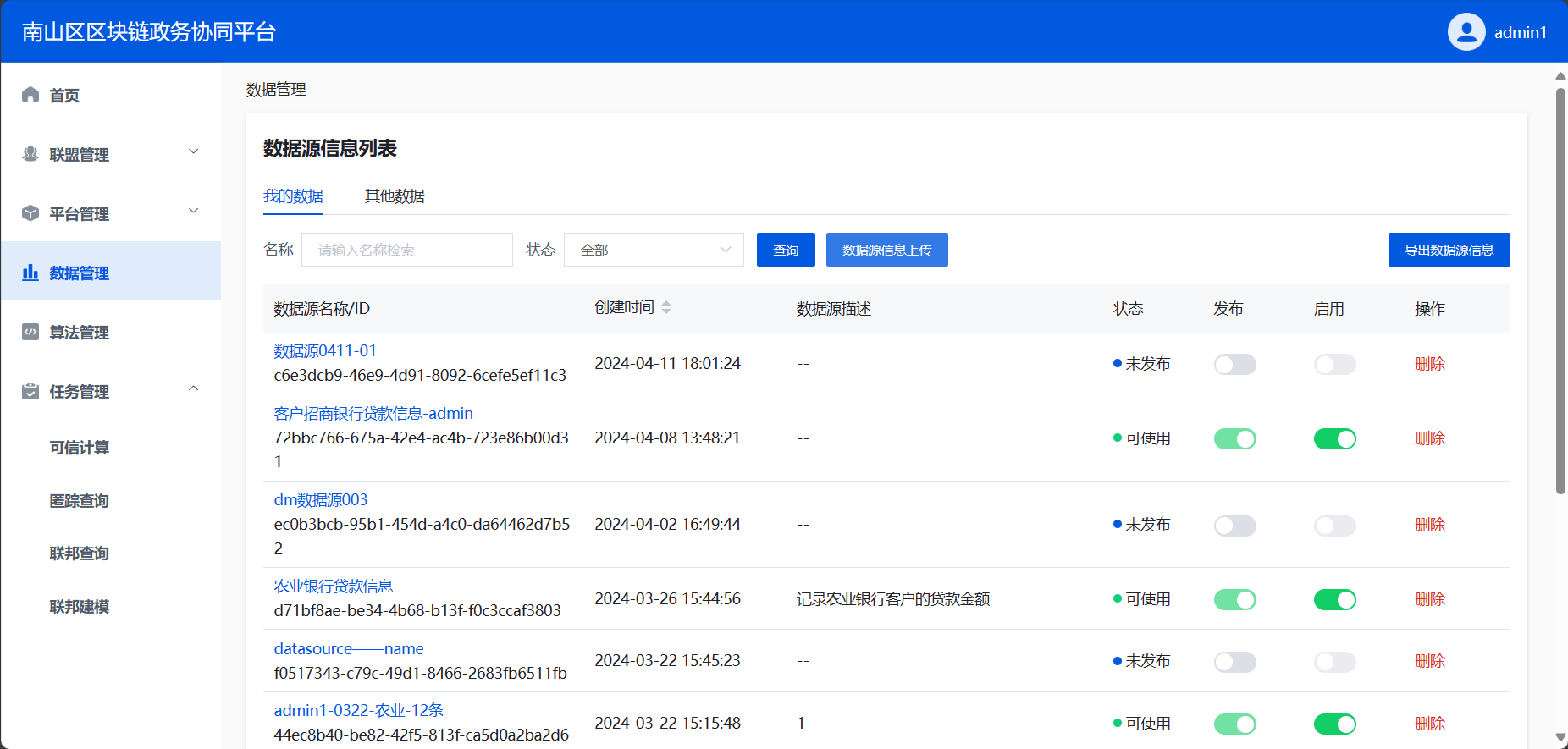Viewport: 1568px width, 749px height.
Task: Open the 客户招商银行贷款信息-admin link
Action: (x=373, y=413)
